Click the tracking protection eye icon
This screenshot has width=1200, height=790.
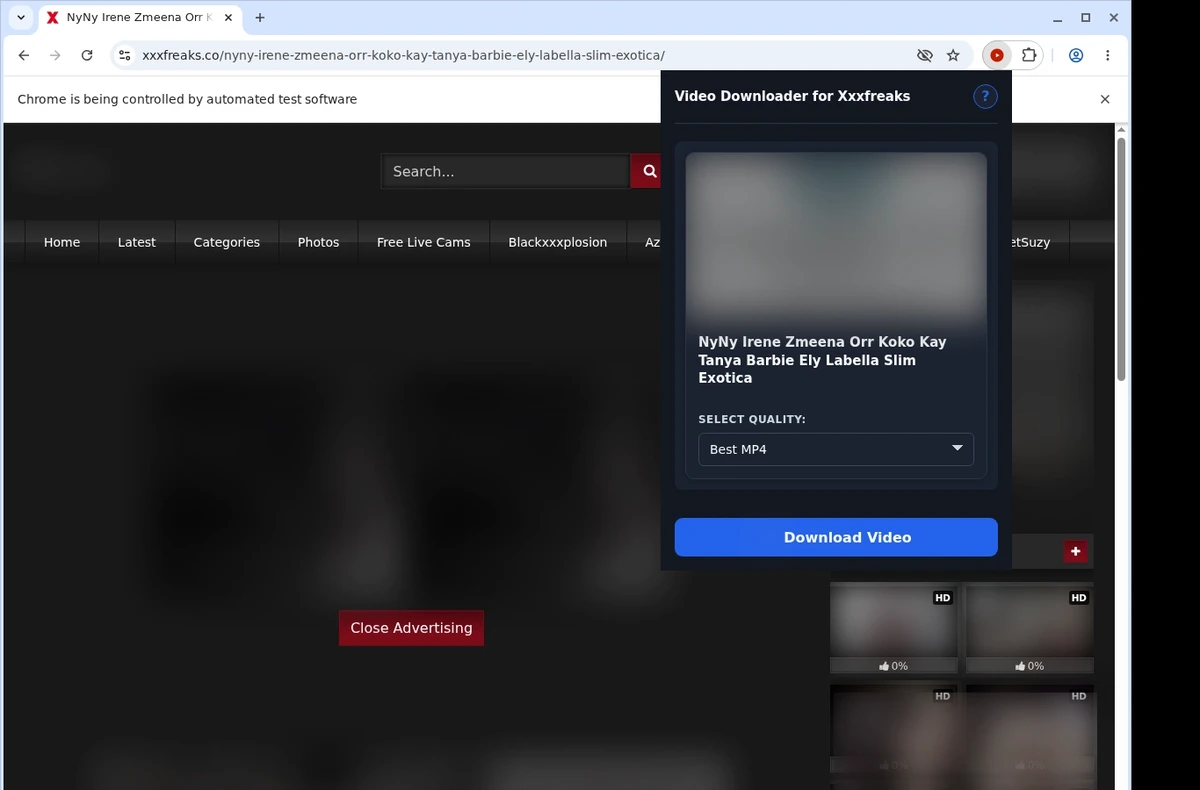925,55
